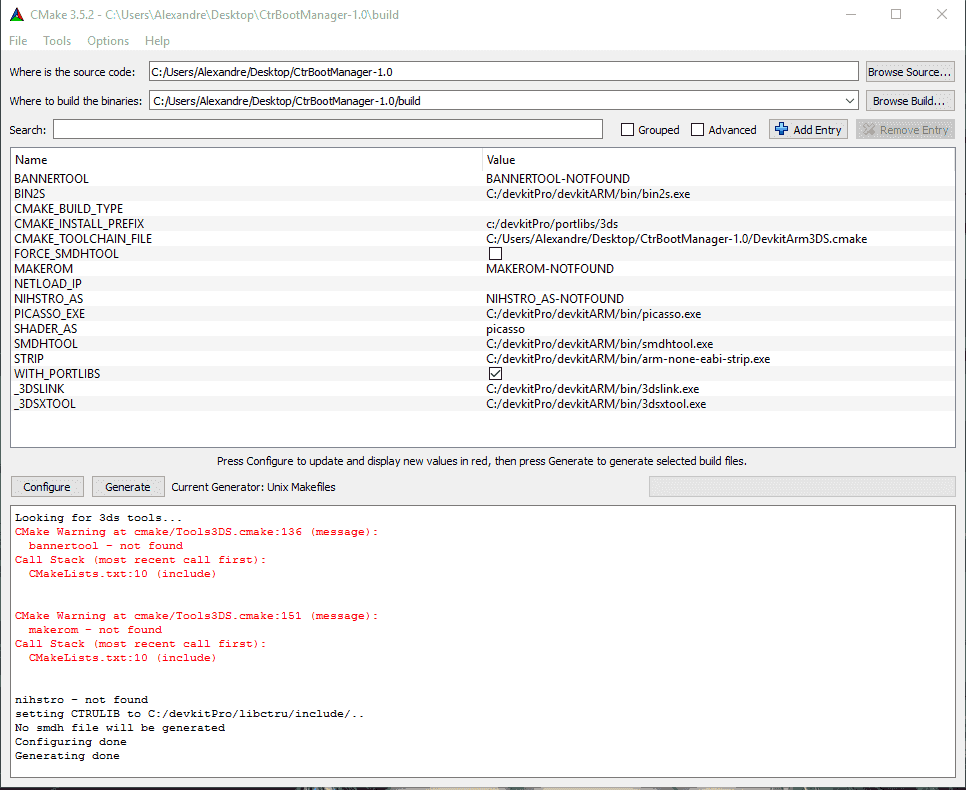Image resolution: width=966 pixels, height=790 pixels.
Task: Edit the 3dslink.exe path value
Action: (593, 389)
